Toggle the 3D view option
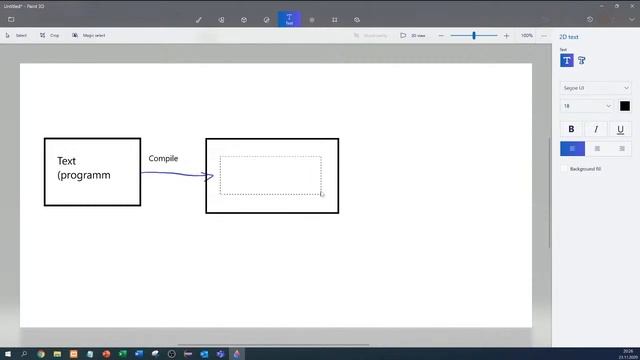 413,36
